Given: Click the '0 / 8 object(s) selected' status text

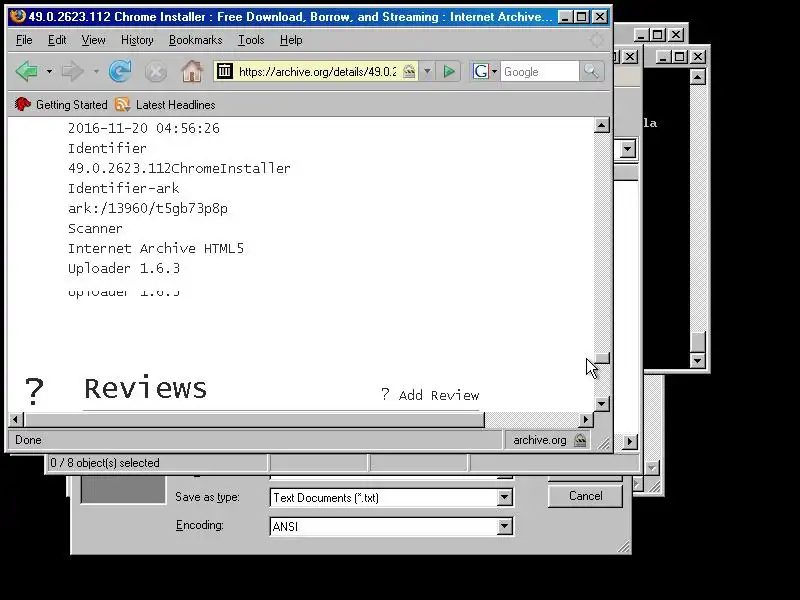Looking at the screenshot, I should point(105,463).
